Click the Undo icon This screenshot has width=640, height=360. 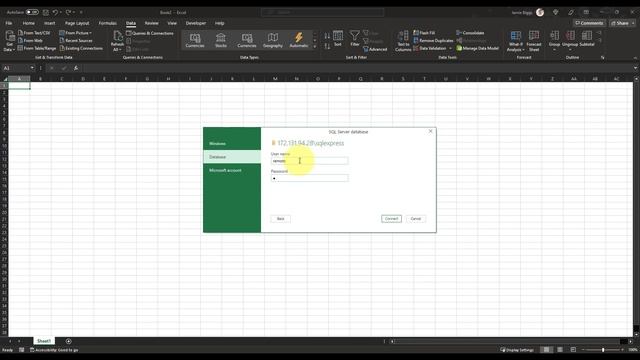tap(56, 12)
